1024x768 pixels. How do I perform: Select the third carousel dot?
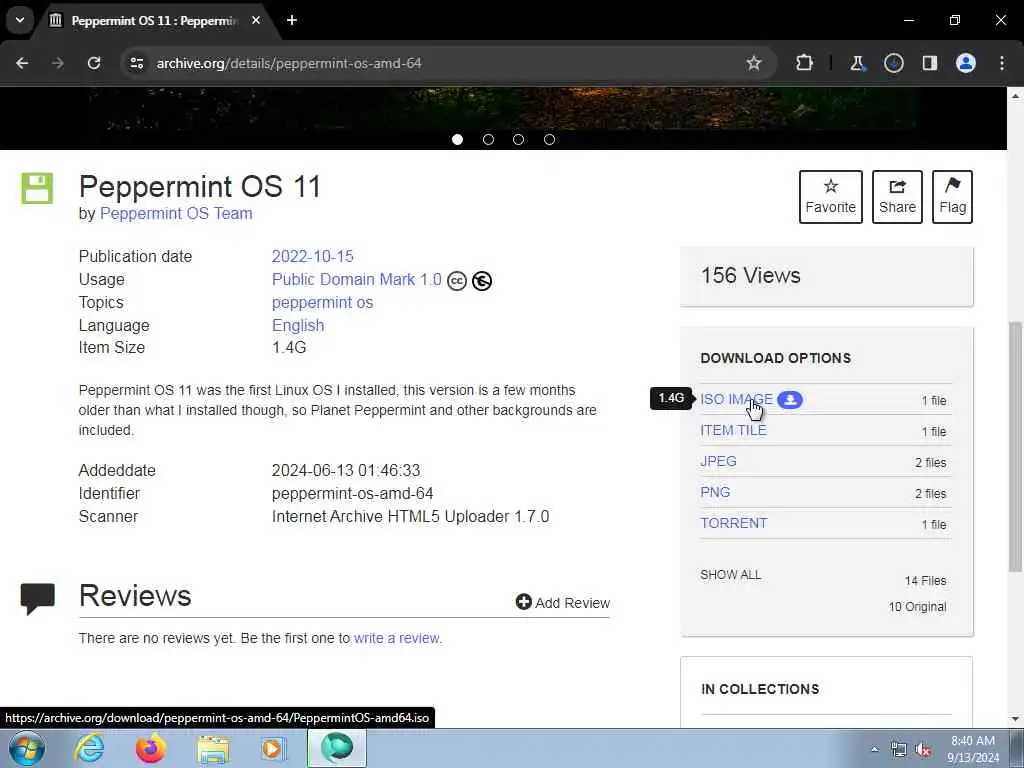[519, 139]
